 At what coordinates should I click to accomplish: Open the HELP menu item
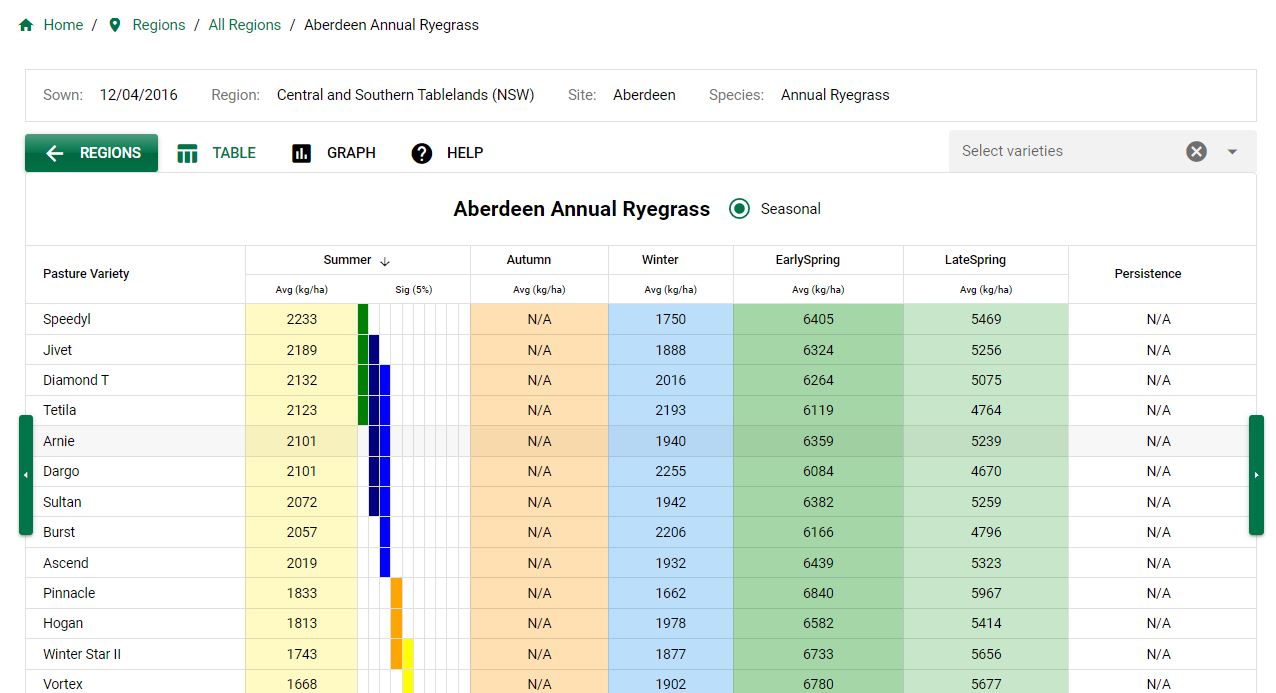(x=464, y=153)
